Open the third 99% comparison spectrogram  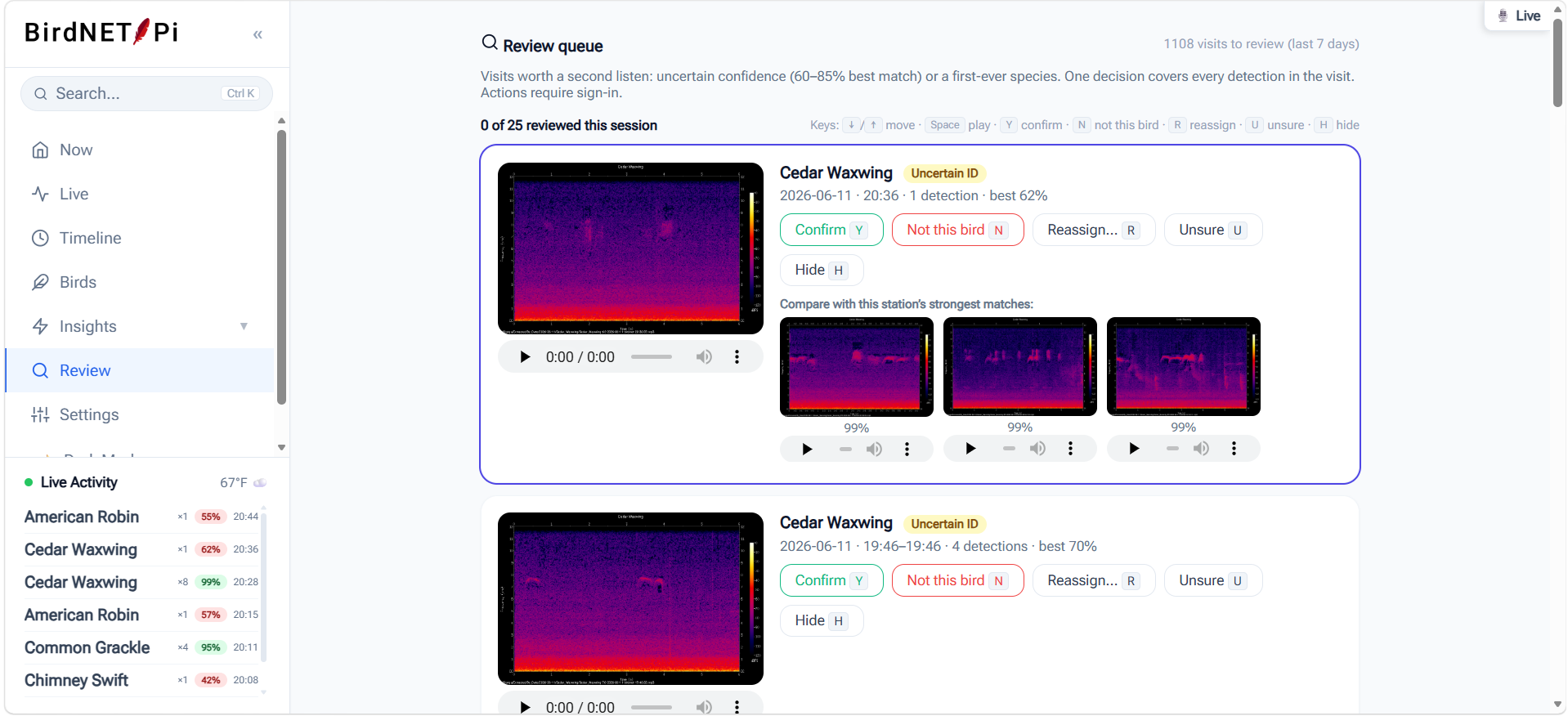[1184, 367]
